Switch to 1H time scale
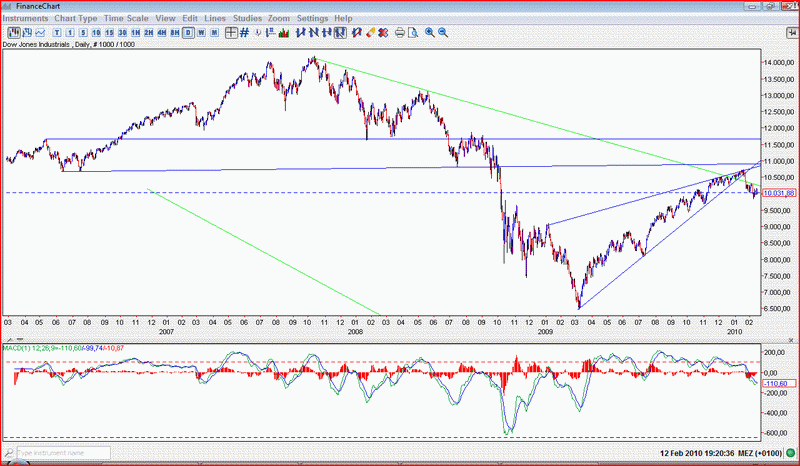Viewport: 800px width, 466px height. click(x=135, y=33)
